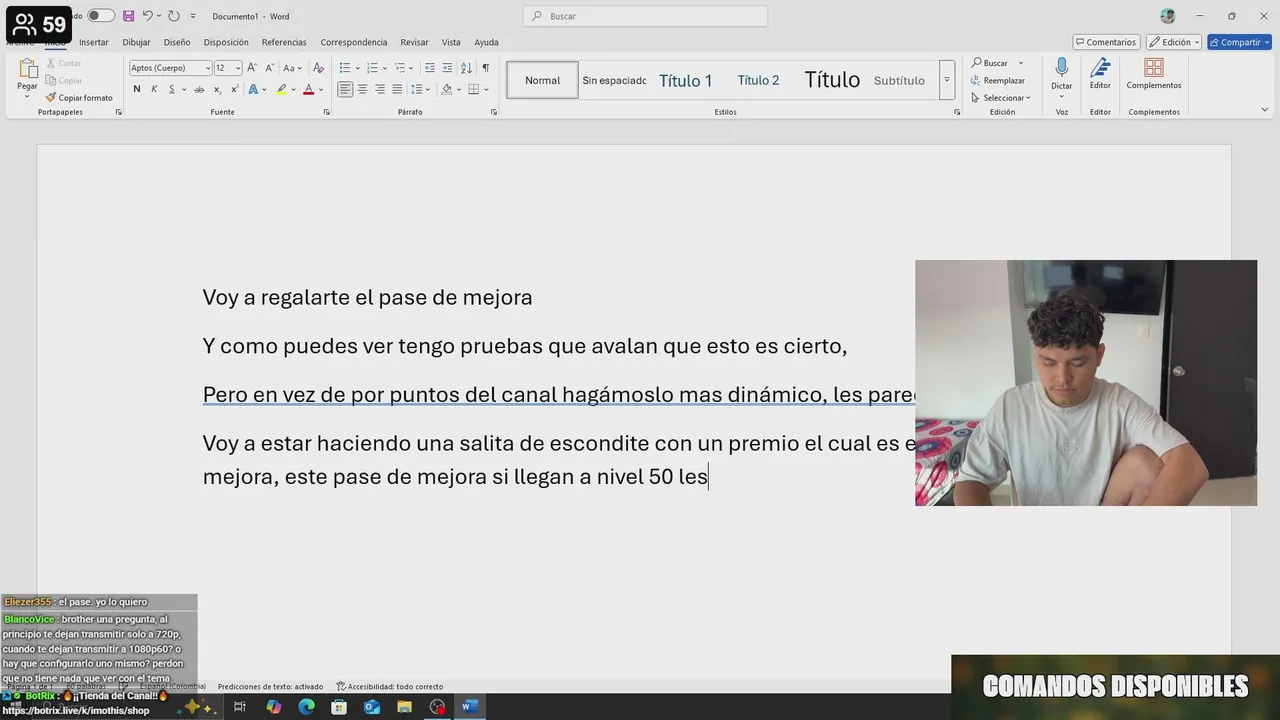Image resolution: width=1280 pixels, height=720 pixels.
Task: Increase paragraph indent
Action: point(446,68)
